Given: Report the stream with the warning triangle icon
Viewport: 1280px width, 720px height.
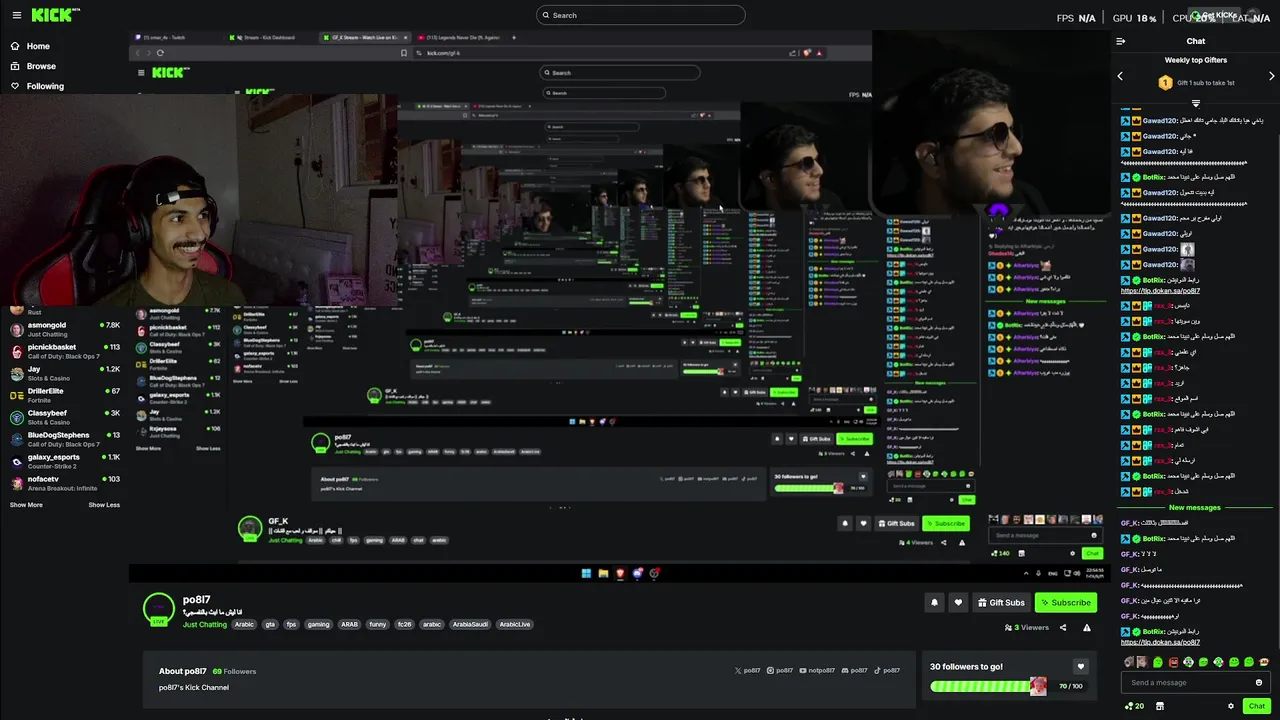Looking at the screenshot, I should [1087, 628].
